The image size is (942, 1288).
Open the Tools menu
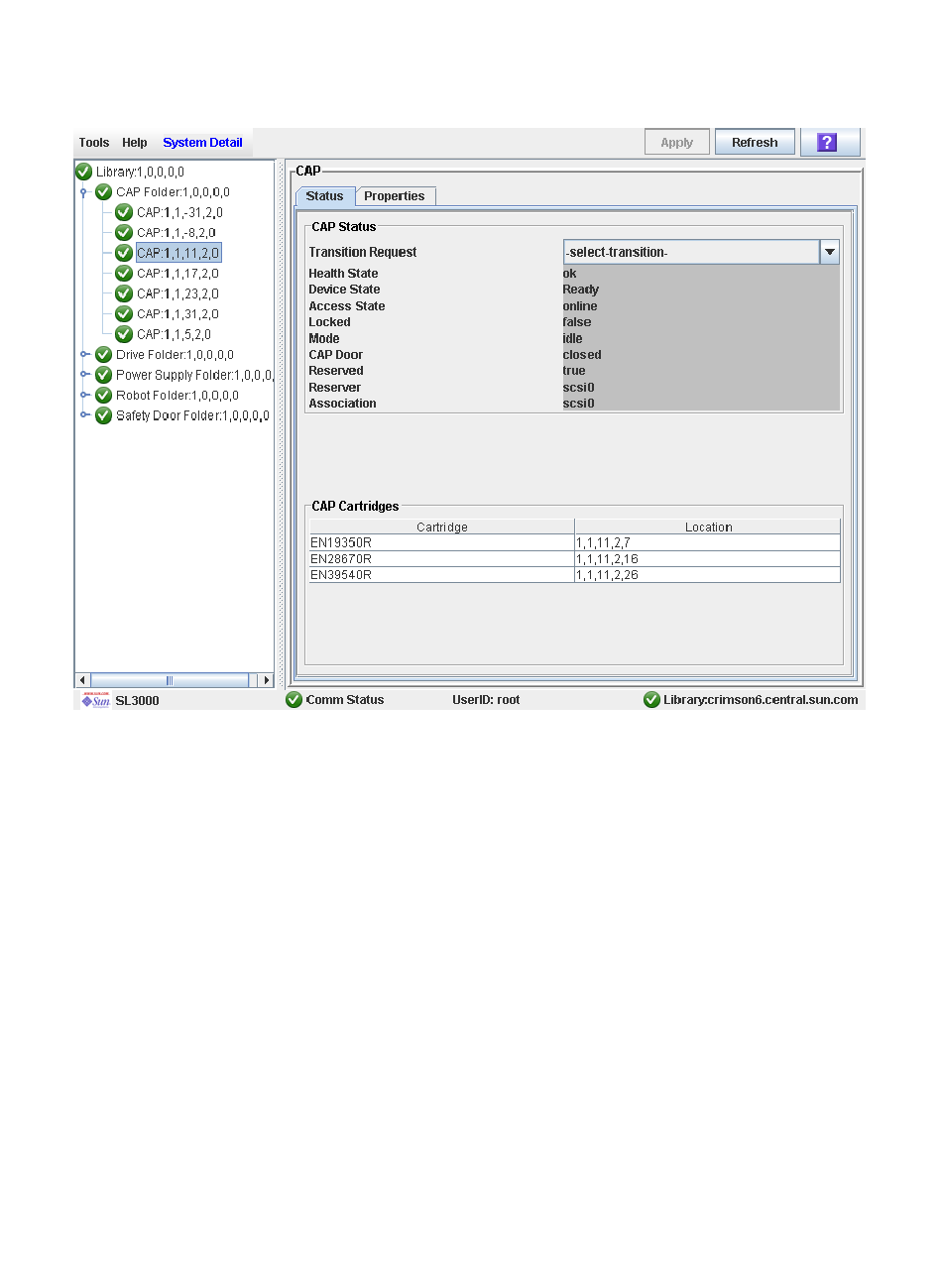coord(94,143)
